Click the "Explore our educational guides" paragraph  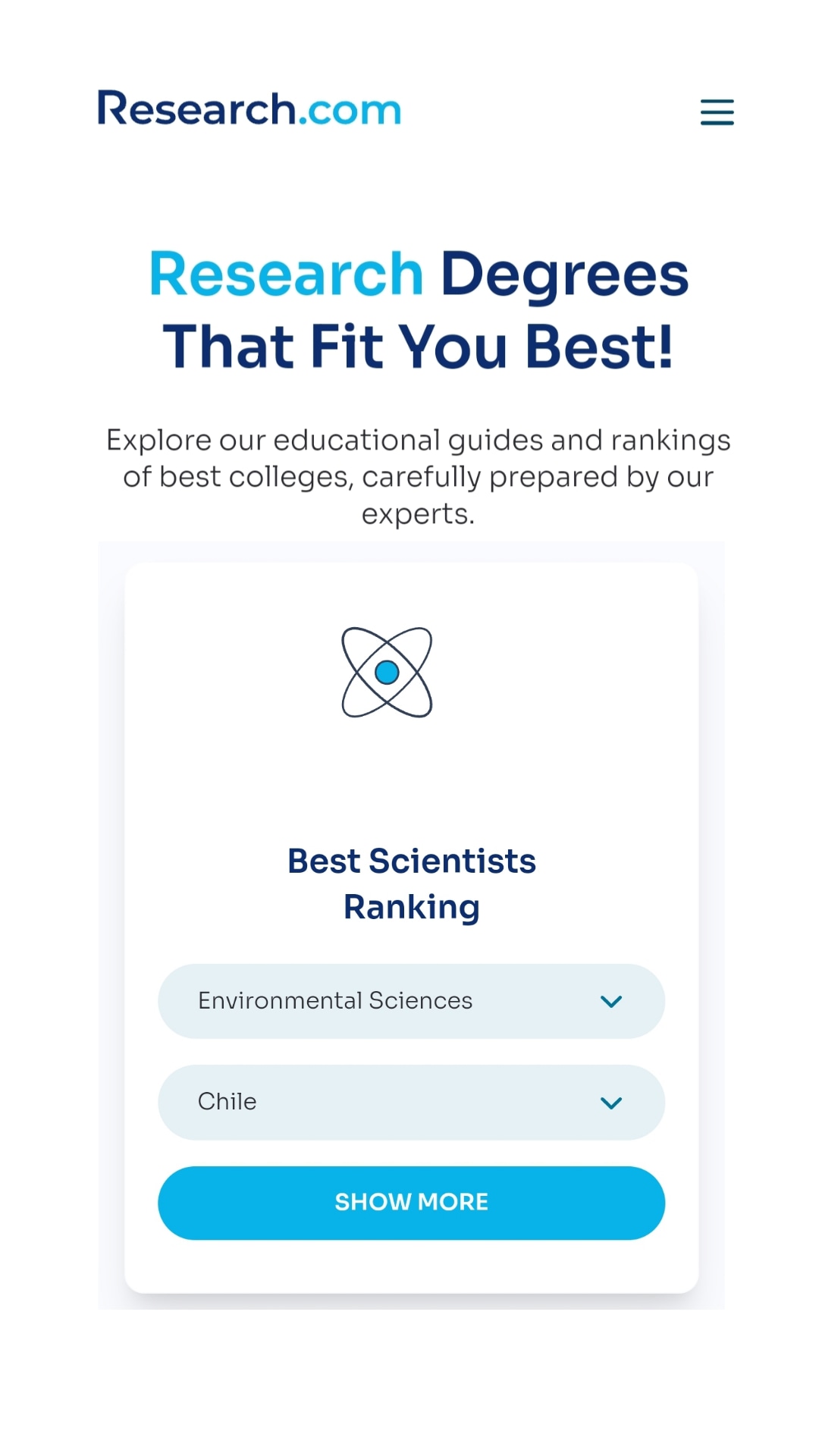(x=419, y=477)
